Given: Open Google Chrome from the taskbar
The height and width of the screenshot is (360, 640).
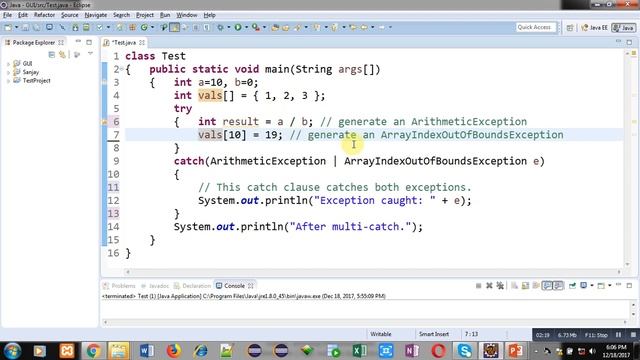Looking at the screenshot, I should point(93,351).
